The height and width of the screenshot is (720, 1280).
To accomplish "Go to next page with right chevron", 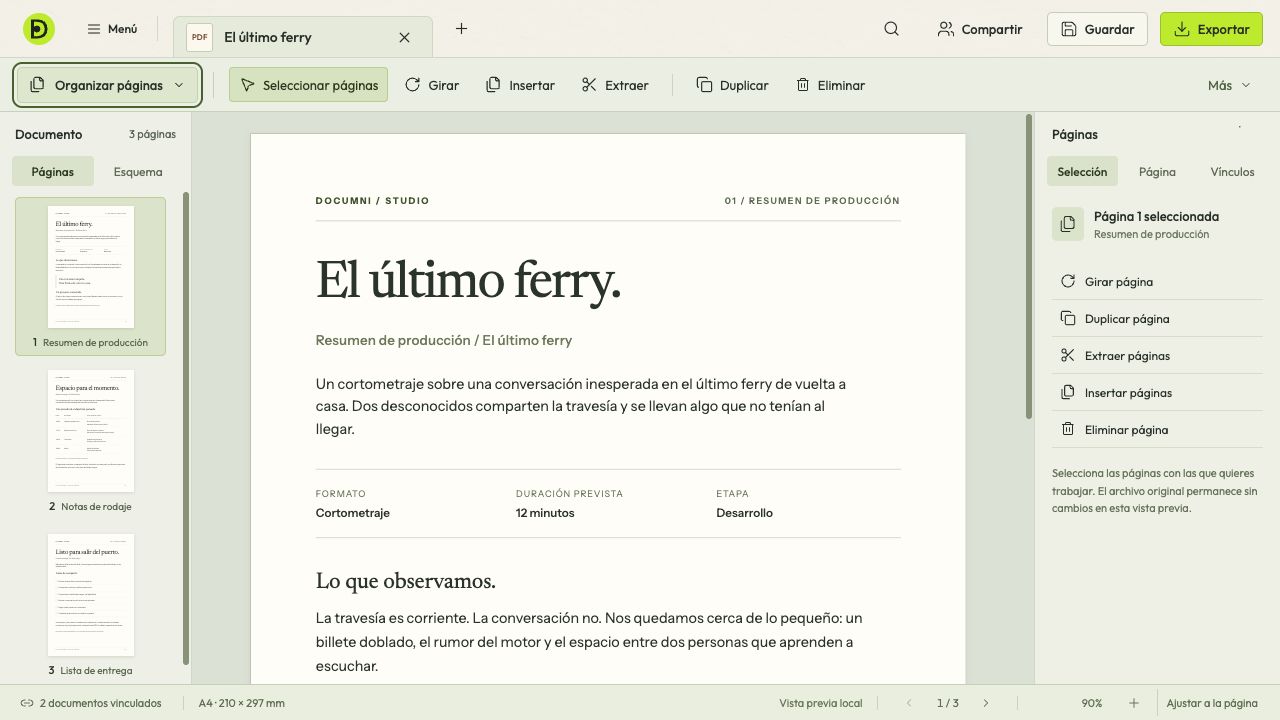I will [x=986, y=703].
